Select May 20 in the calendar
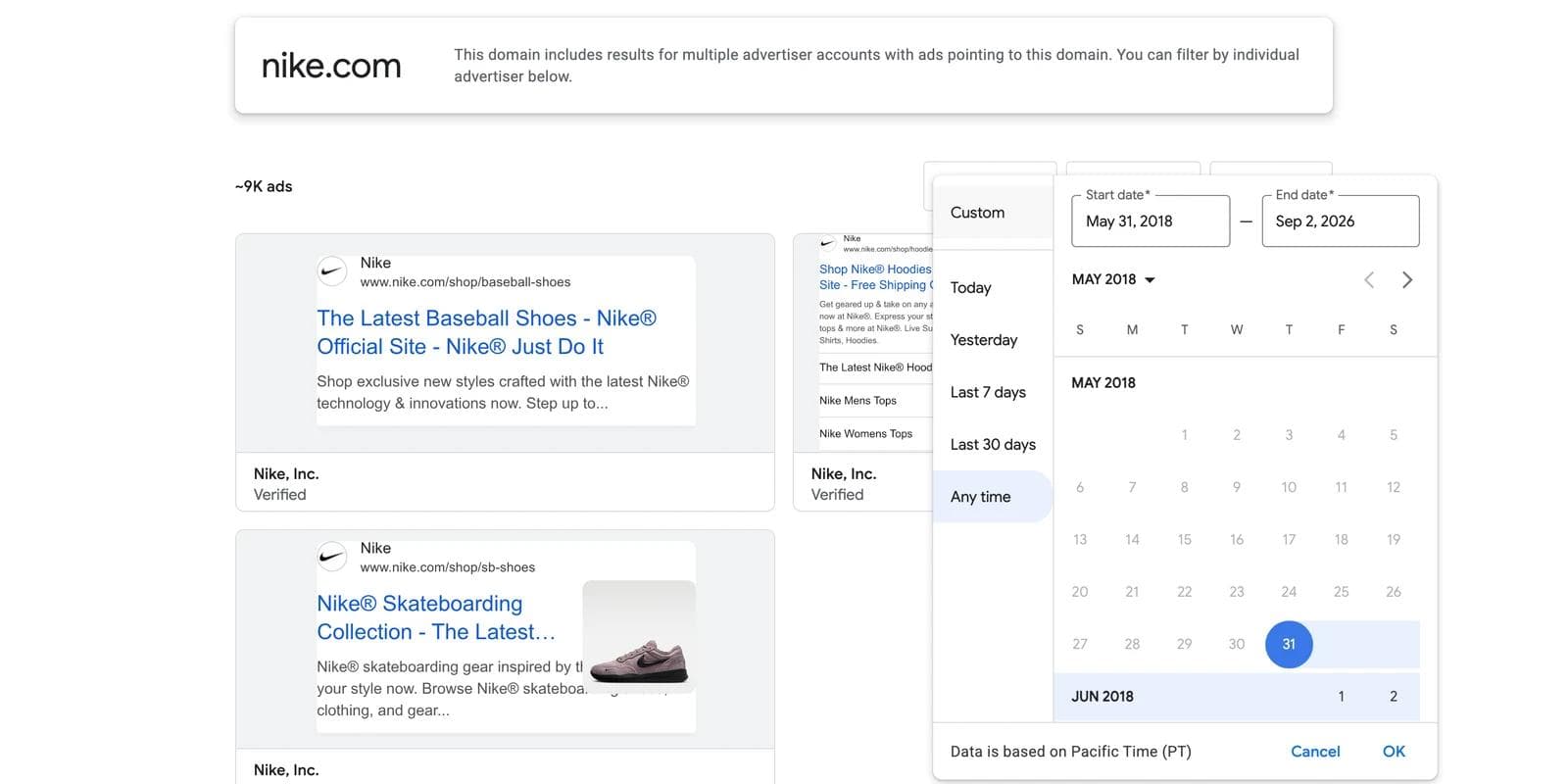Viewport: 1568px width, 784px height. coord(1080,592)
